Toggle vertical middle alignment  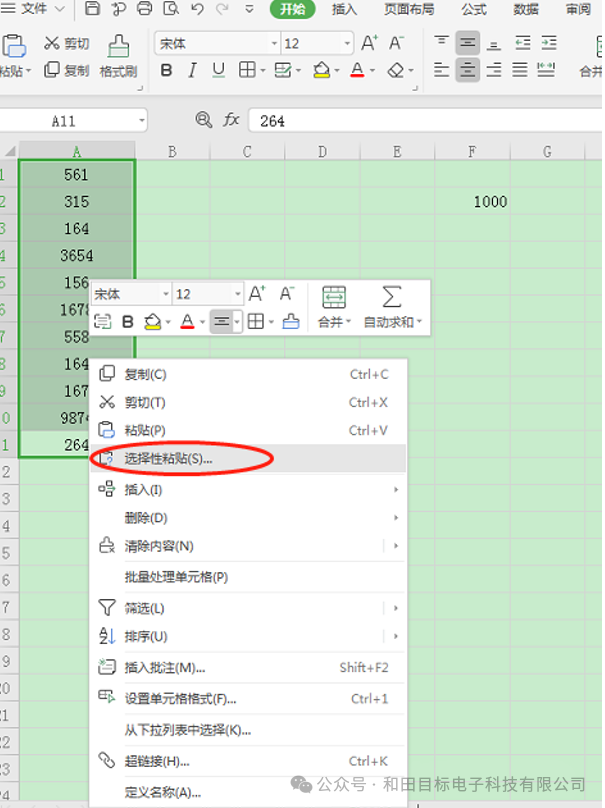click(x=467, y=43)
